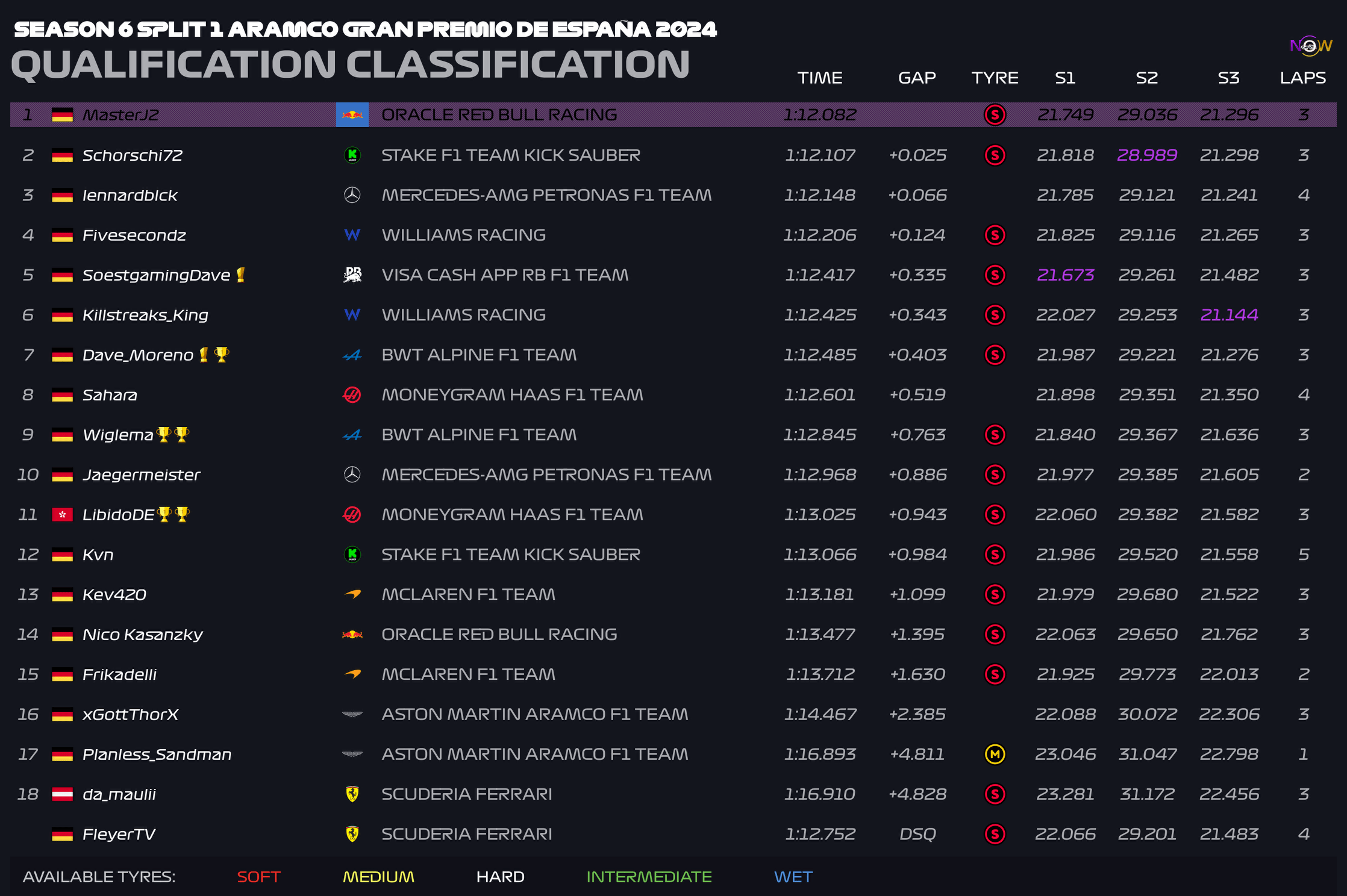Image resolution: width=1347 pixels, height=896 pixels.
Task: Click the S1 column header
Action: tap(1065, 78)
